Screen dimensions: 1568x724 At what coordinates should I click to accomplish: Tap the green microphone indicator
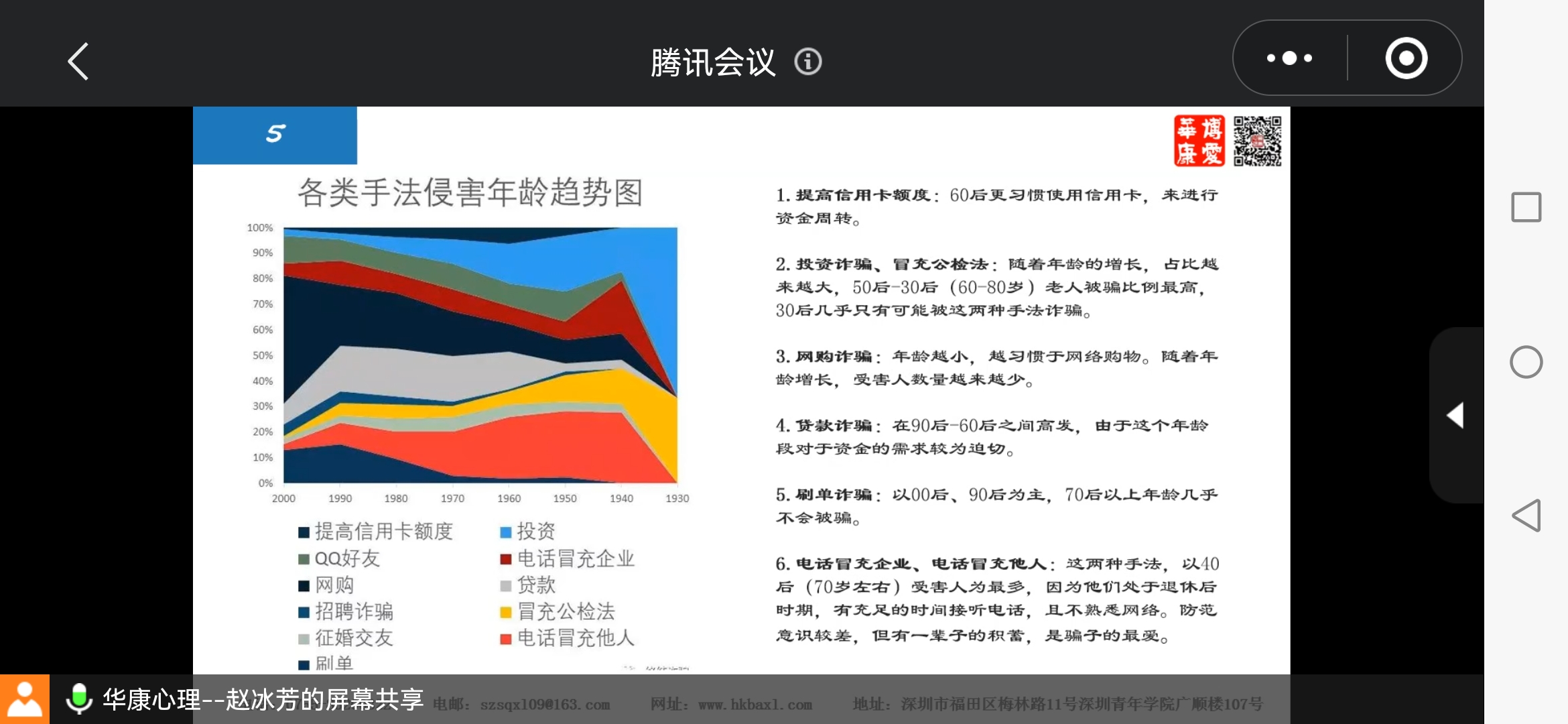pos(79,699)
